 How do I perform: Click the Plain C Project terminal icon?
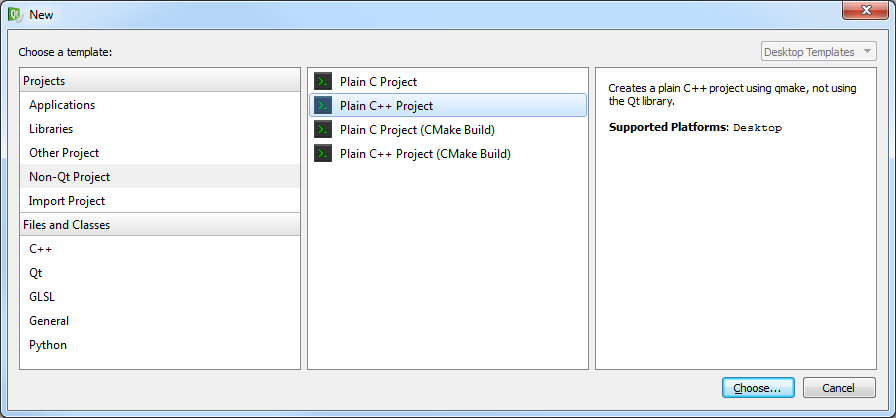point(323,82)
